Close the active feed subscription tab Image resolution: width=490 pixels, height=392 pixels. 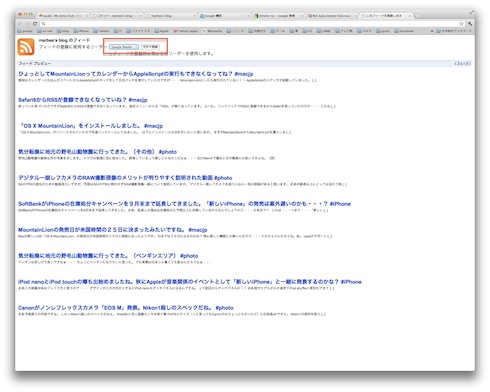point(410,16)
